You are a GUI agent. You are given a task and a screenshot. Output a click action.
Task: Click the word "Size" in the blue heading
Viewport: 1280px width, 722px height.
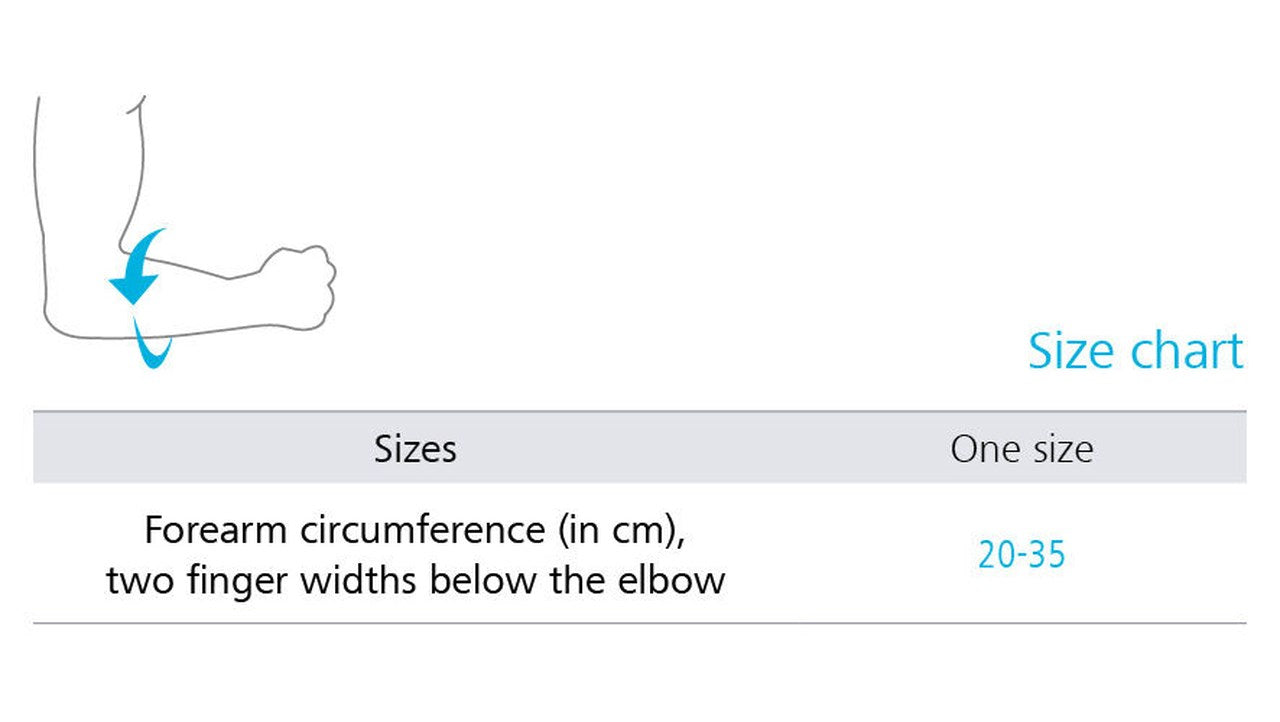[1072, 351]
